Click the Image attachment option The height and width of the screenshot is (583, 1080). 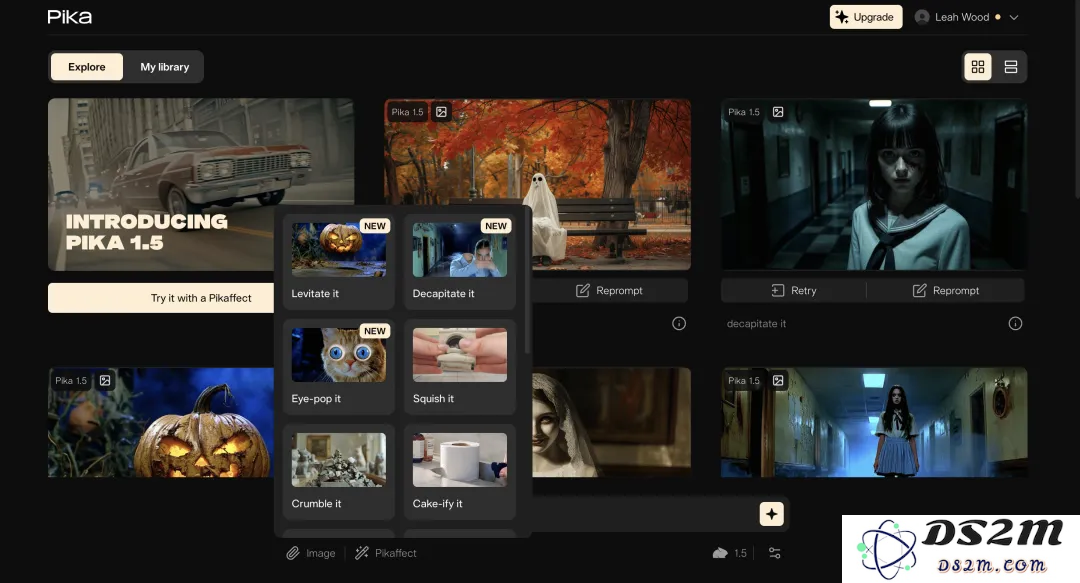[311, 553]
